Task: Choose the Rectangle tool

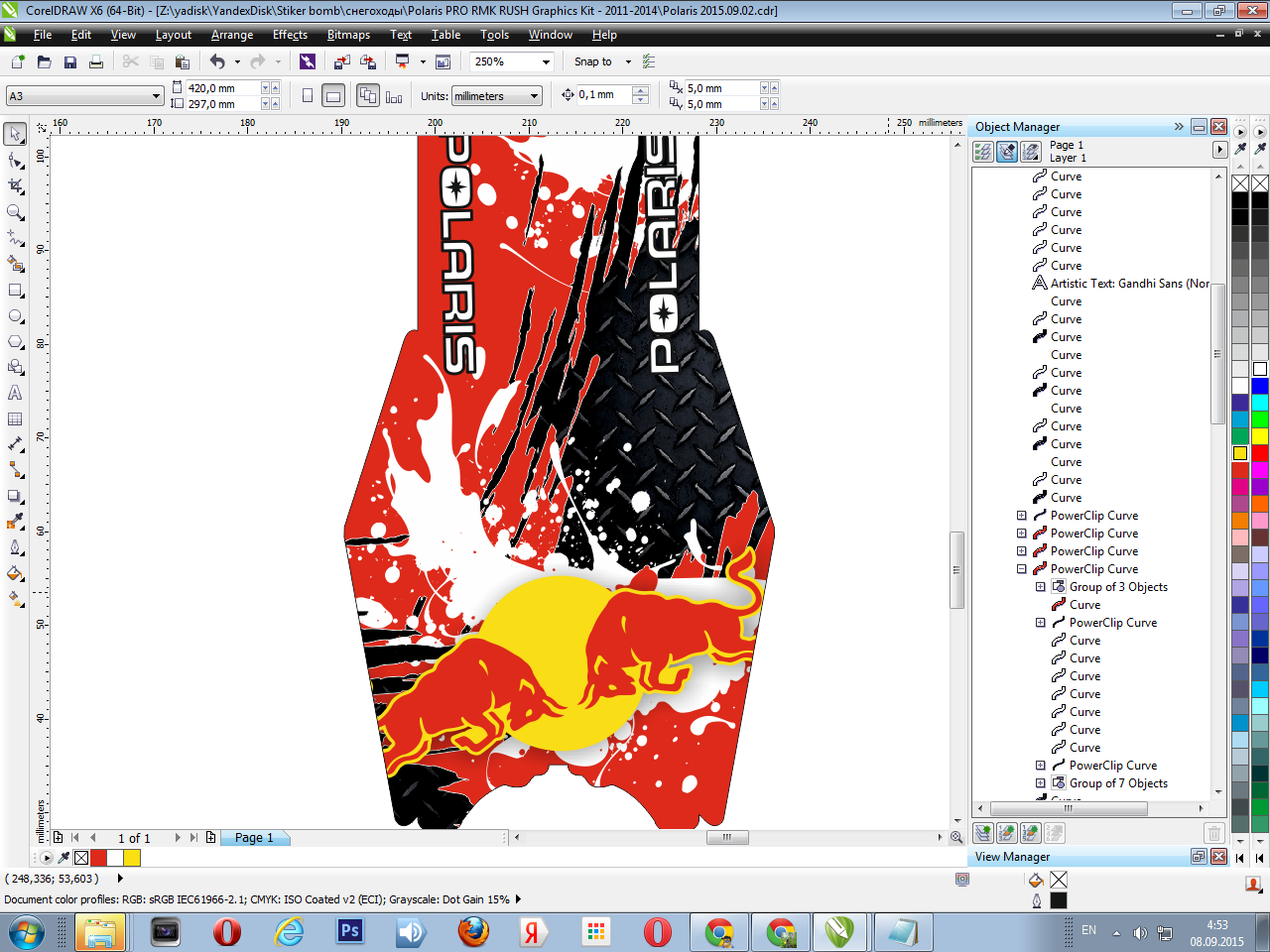Action: tap(16, 291)
